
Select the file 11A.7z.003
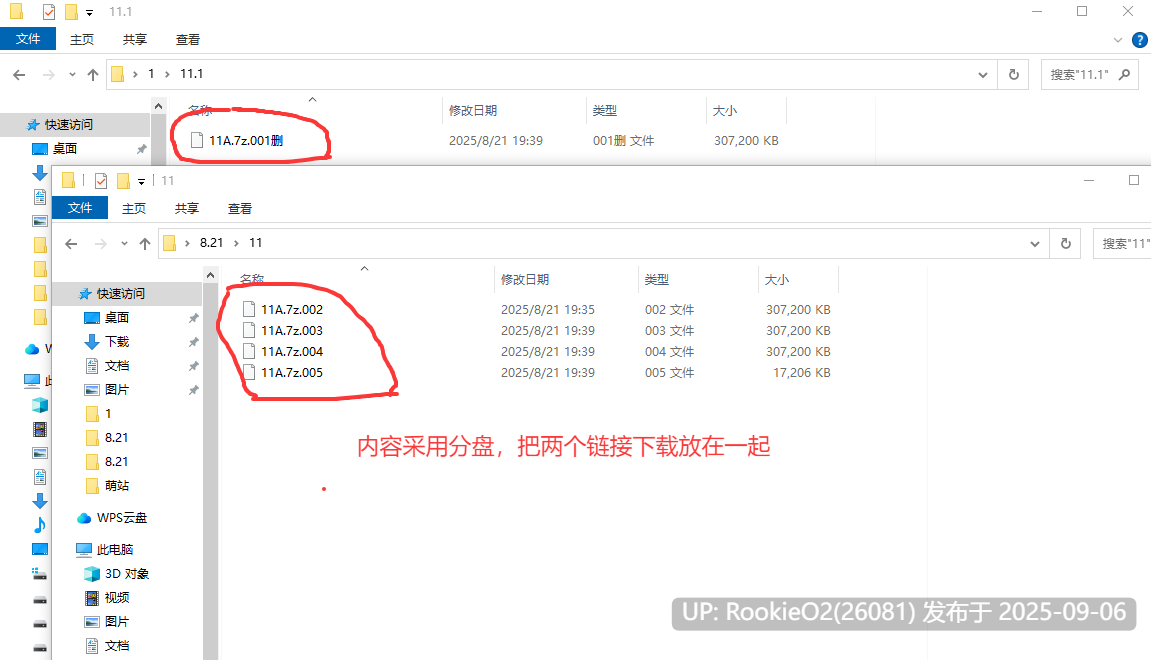click(x=291, y=330)
